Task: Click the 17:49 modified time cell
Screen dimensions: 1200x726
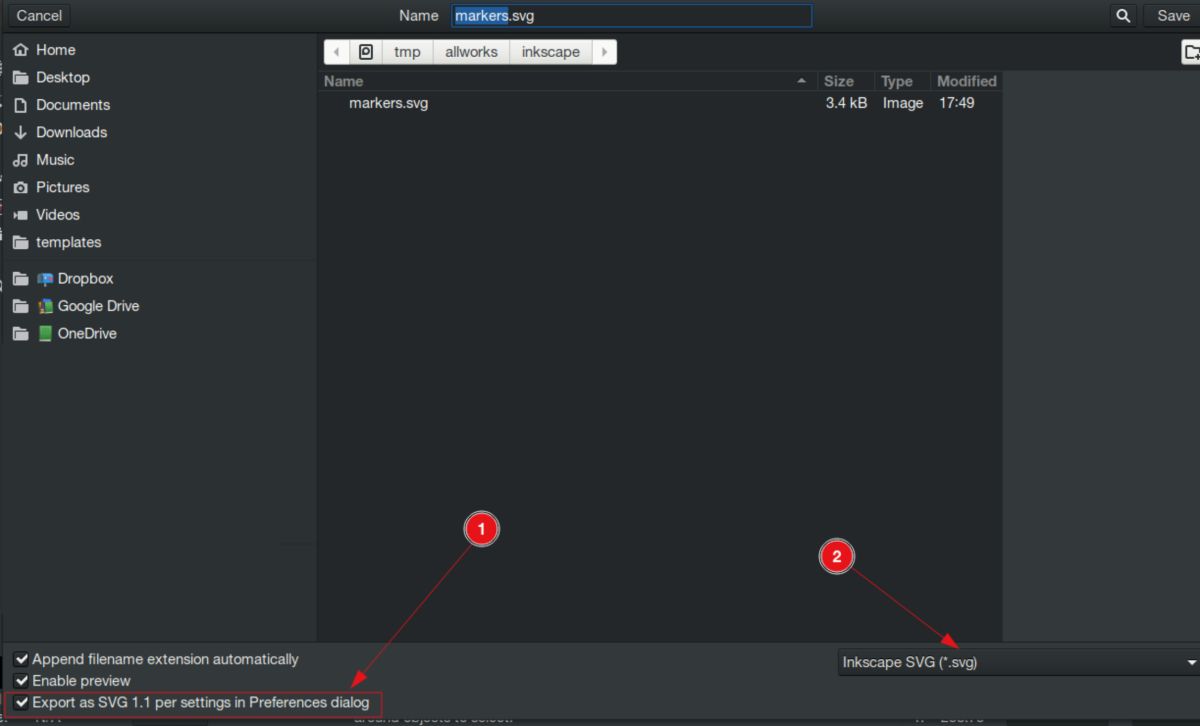Action: tap(957, 103)
